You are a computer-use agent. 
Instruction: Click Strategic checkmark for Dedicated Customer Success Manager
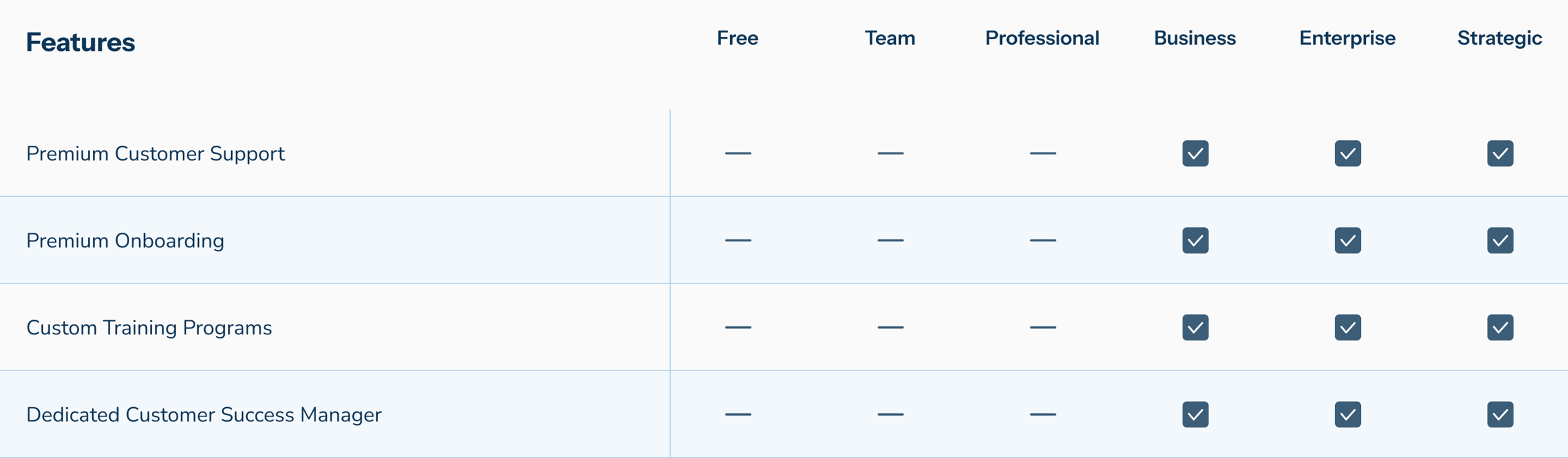coord(1500,415)
